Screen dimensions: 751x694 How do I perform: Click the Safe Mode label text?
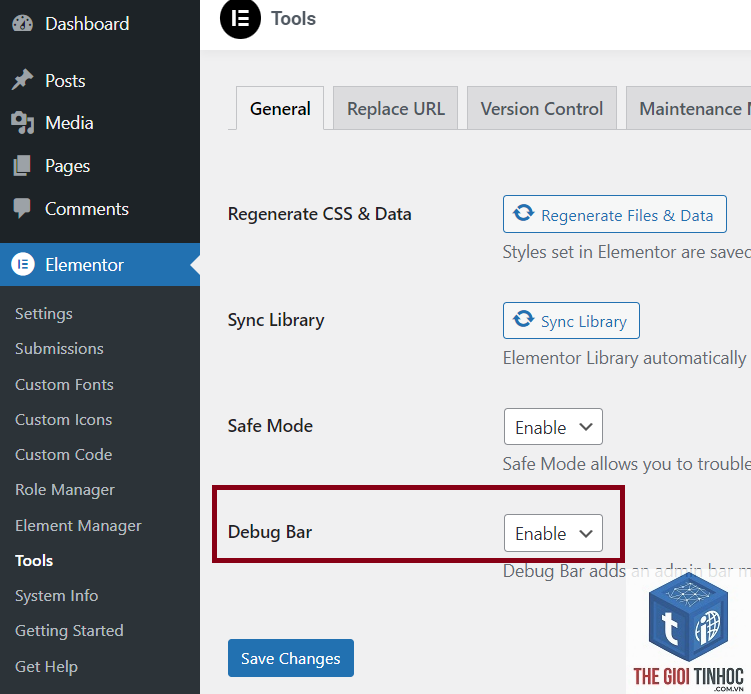pos(270,426)
